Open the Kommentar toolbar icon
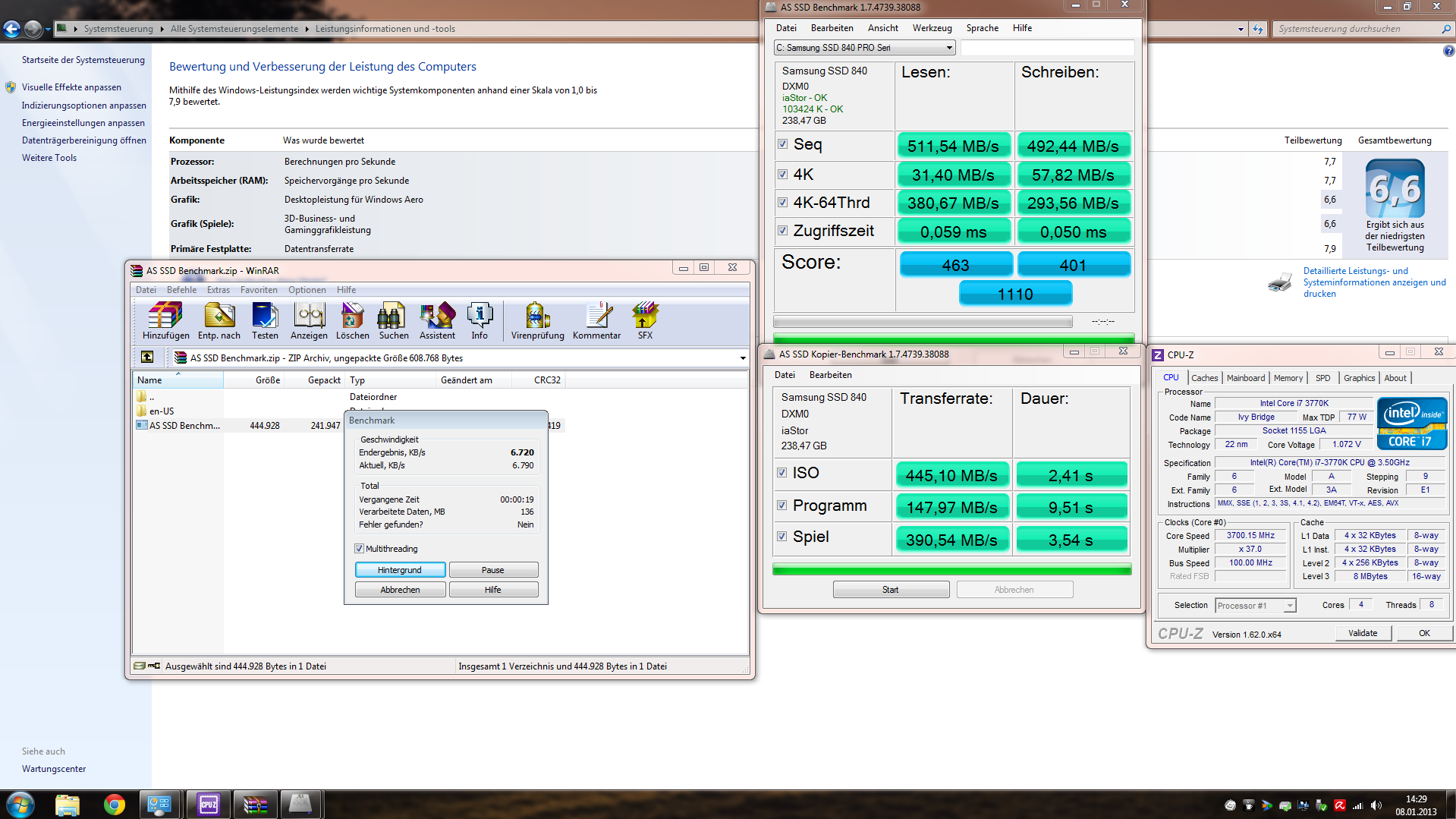The height and width of the screenshot is (819, 1456). (596, 321)
